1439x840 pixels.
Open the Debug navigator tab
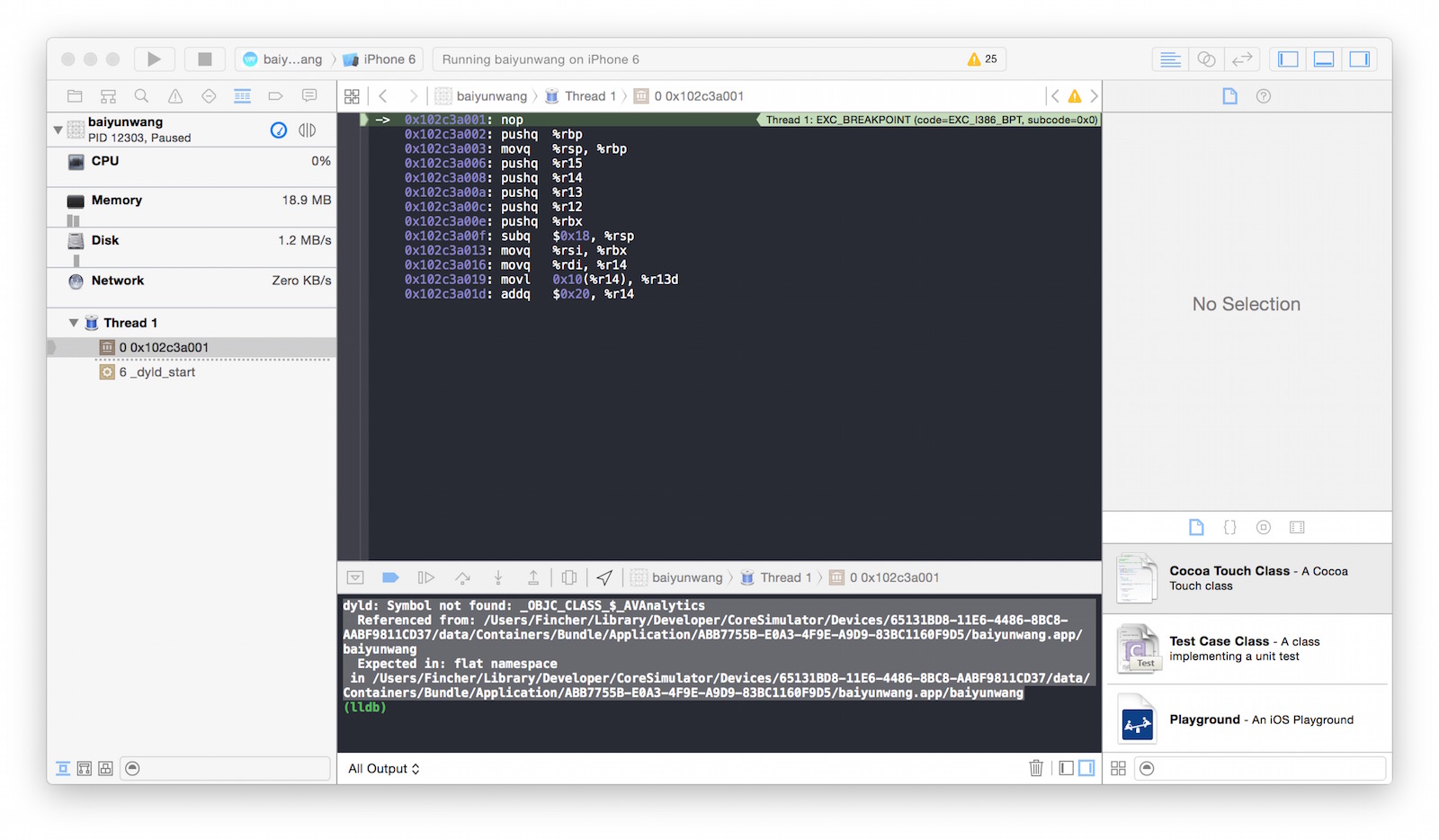[242, 96]
